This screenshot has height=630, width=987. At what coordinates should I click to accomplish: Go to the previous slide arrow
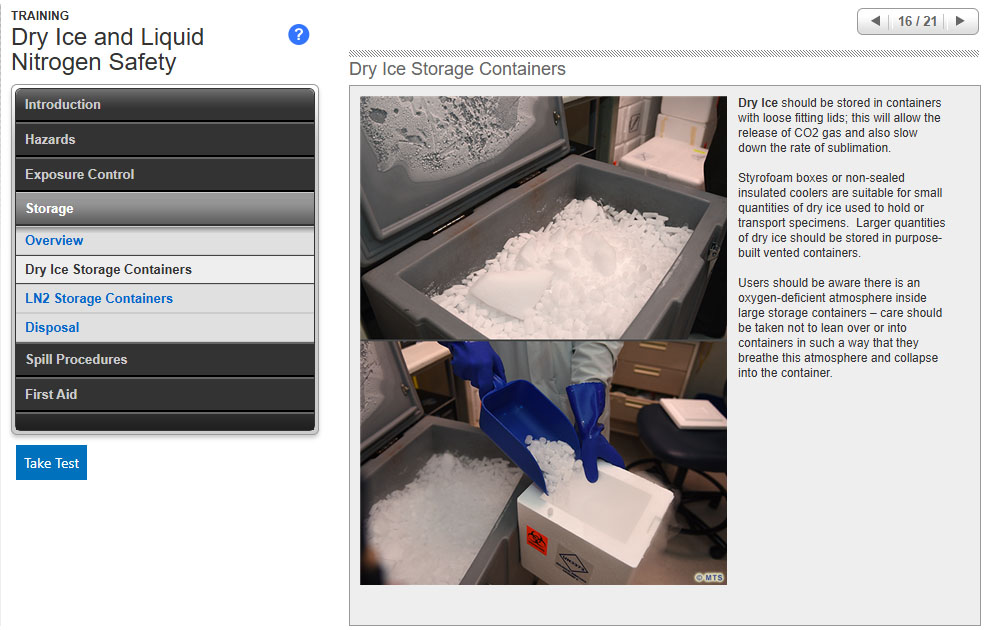[x=875, y=21]
